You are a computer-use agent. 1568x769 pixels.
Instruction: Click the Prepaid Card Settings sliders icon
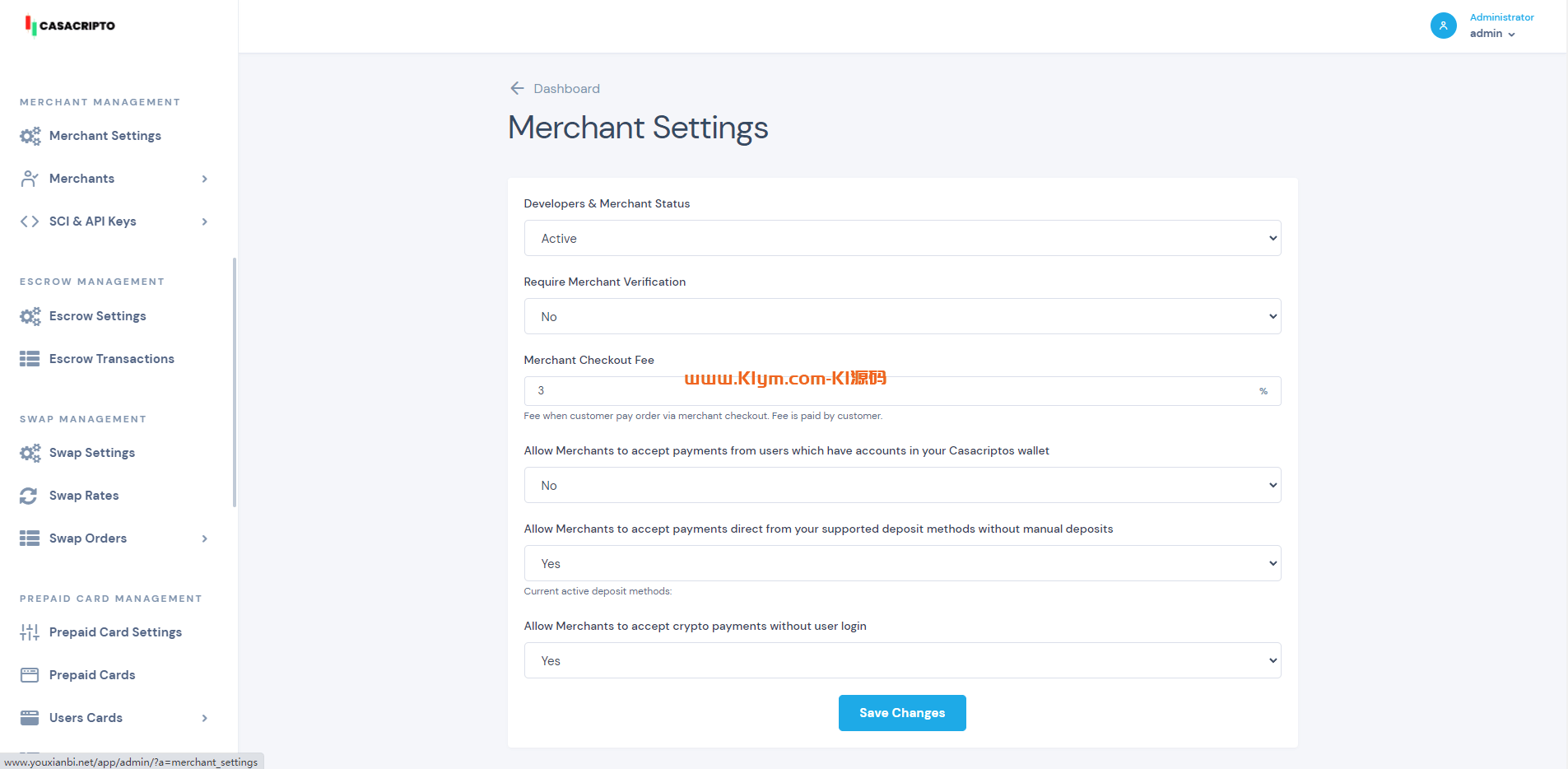pos(30,632)
